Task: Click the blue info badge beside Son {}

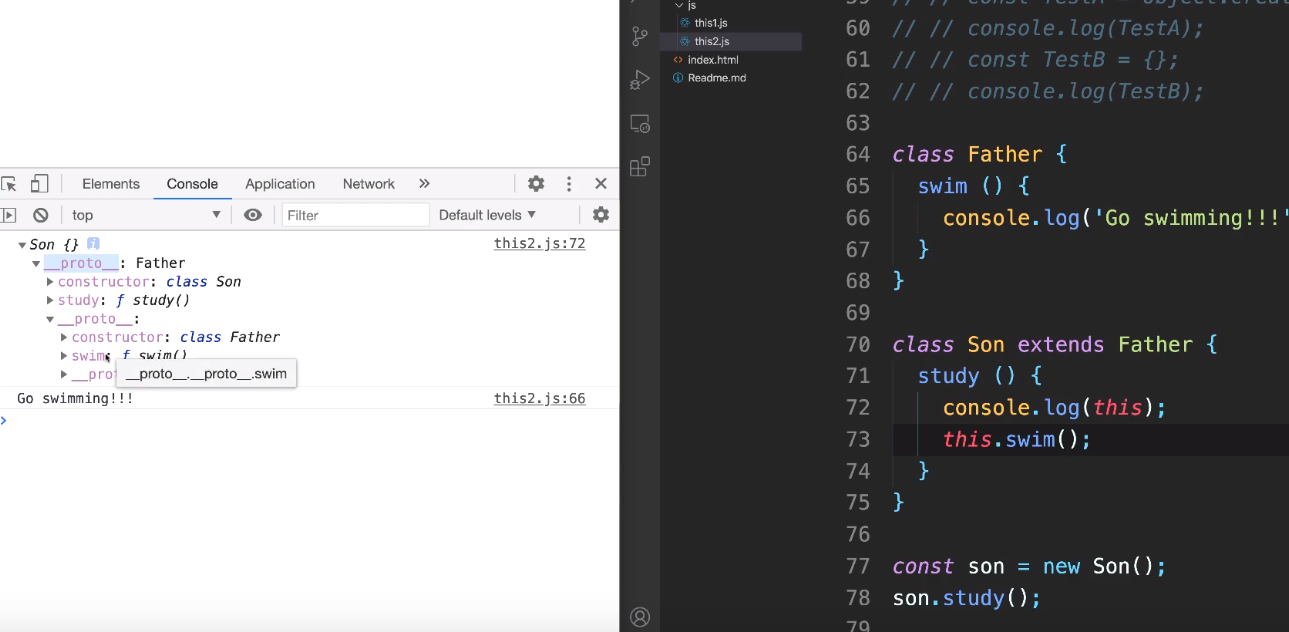Action: coord(93,244)
